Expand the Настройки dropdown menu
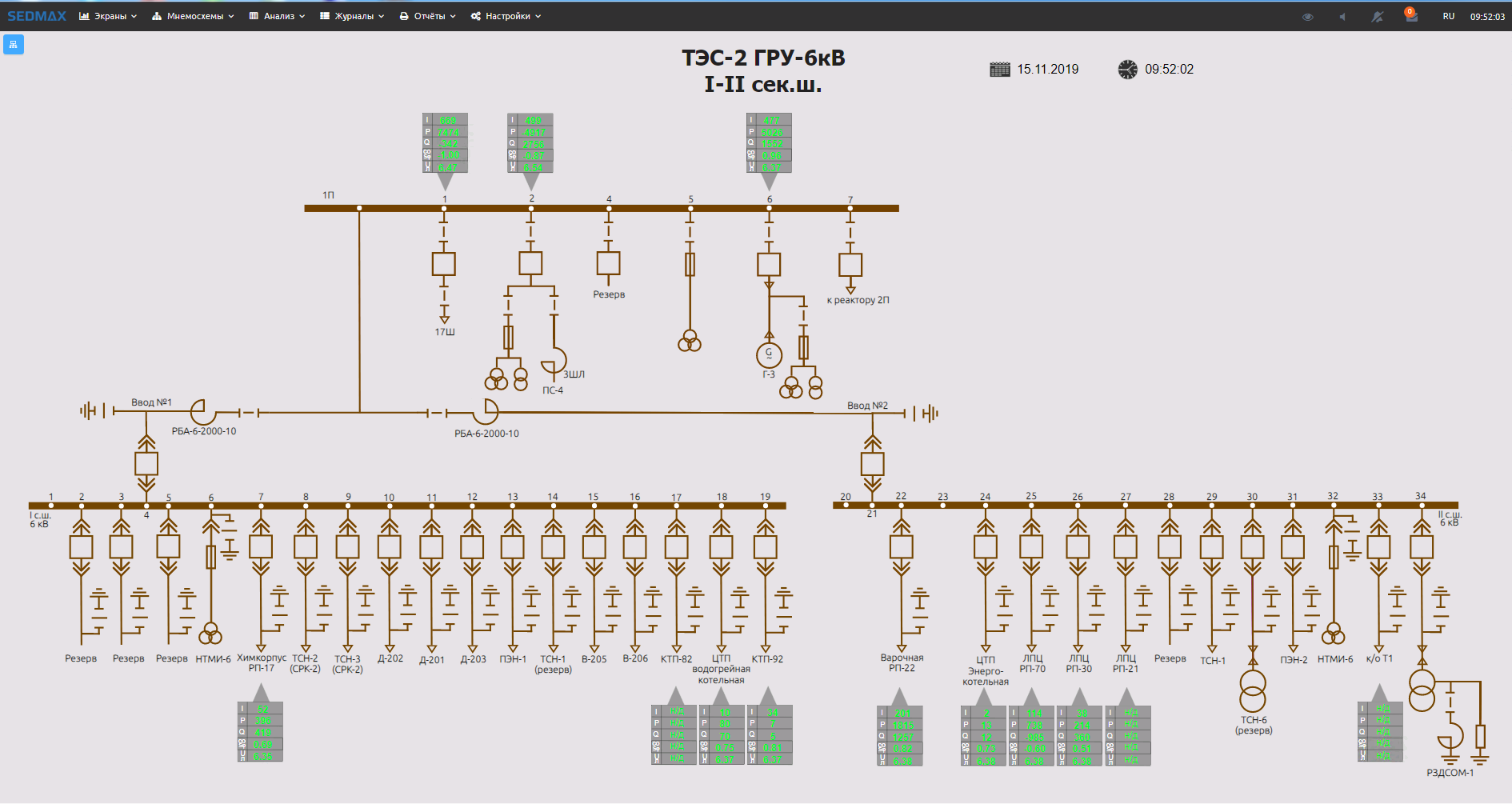This screenshot has width=1512, height=804. [506, 16]
